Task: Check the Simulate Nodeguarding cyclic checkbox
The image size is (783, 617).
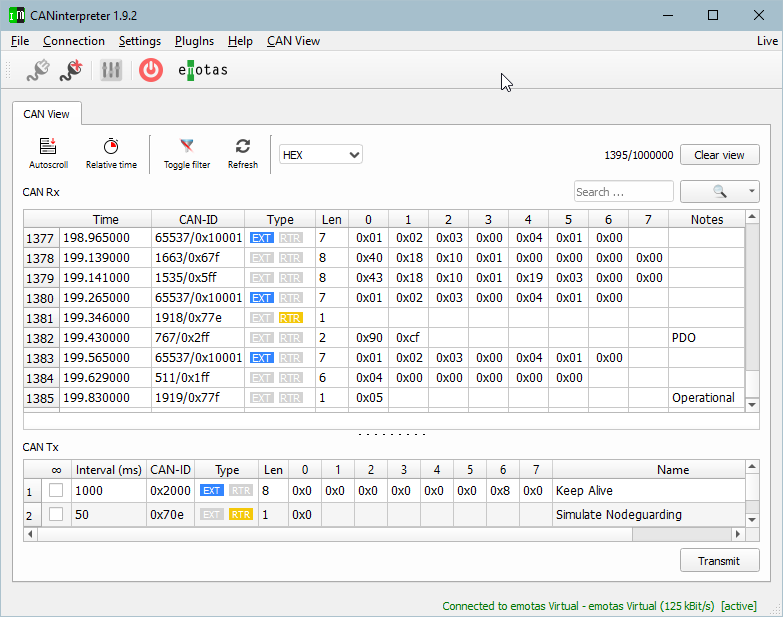Action: 56,515
